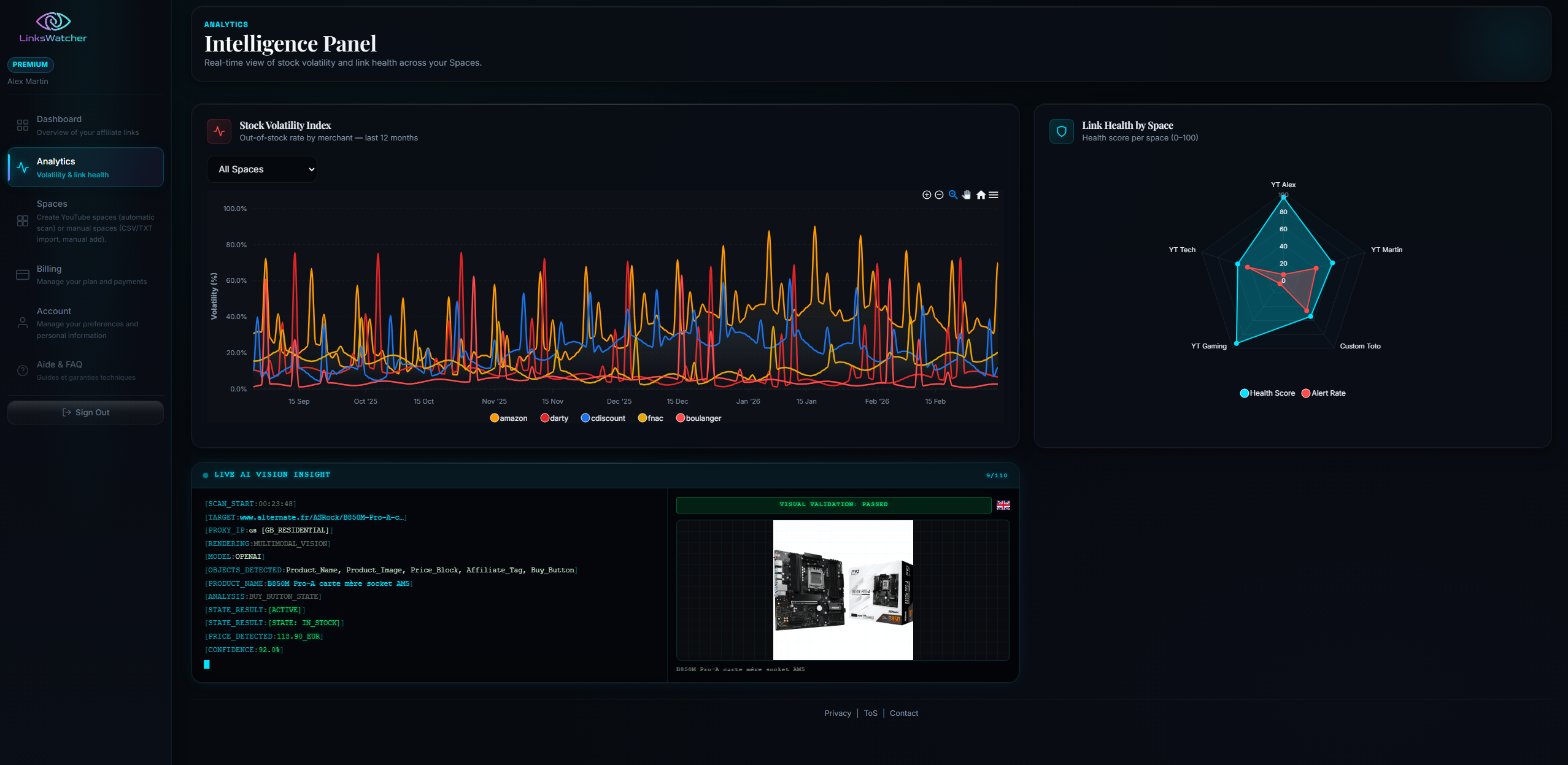
Task: Reset chart view using the home icon
Action: pos(981,195)
